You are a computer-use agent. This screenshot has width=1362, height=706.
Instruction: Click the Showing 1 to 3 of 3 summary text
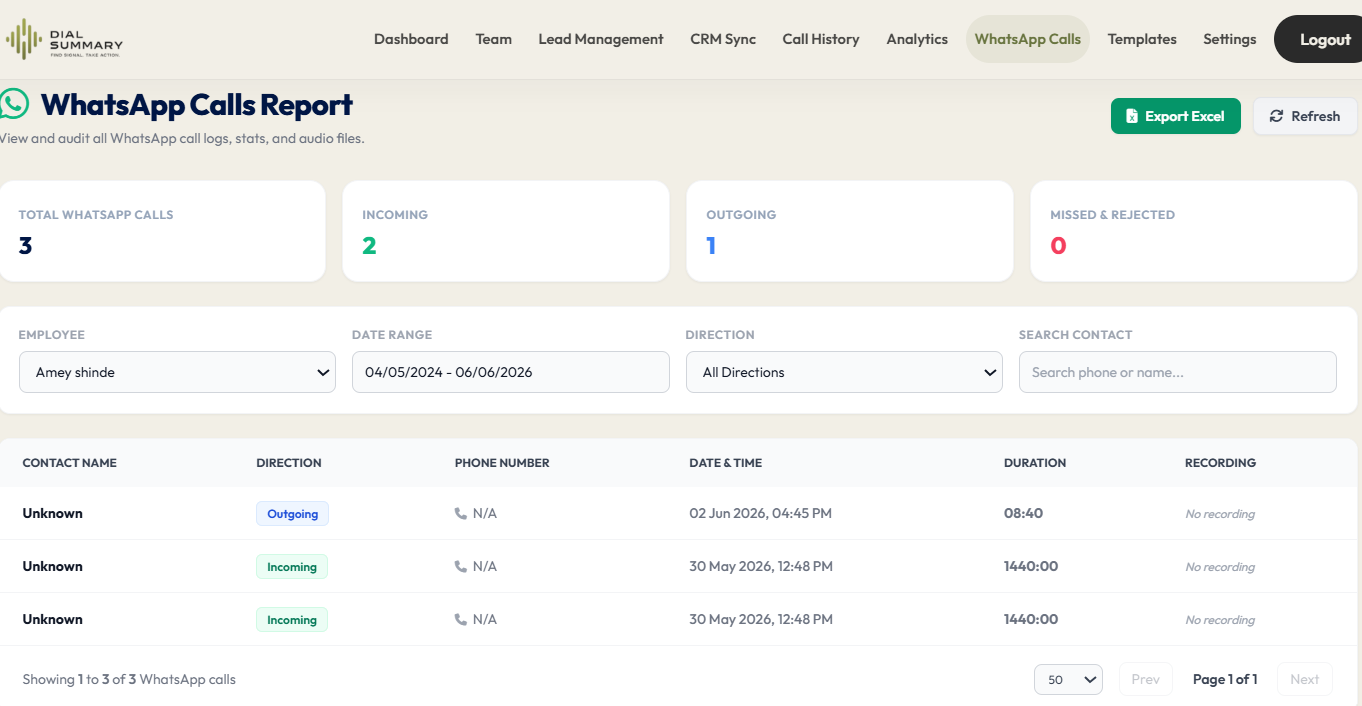[x=129, y=679]
